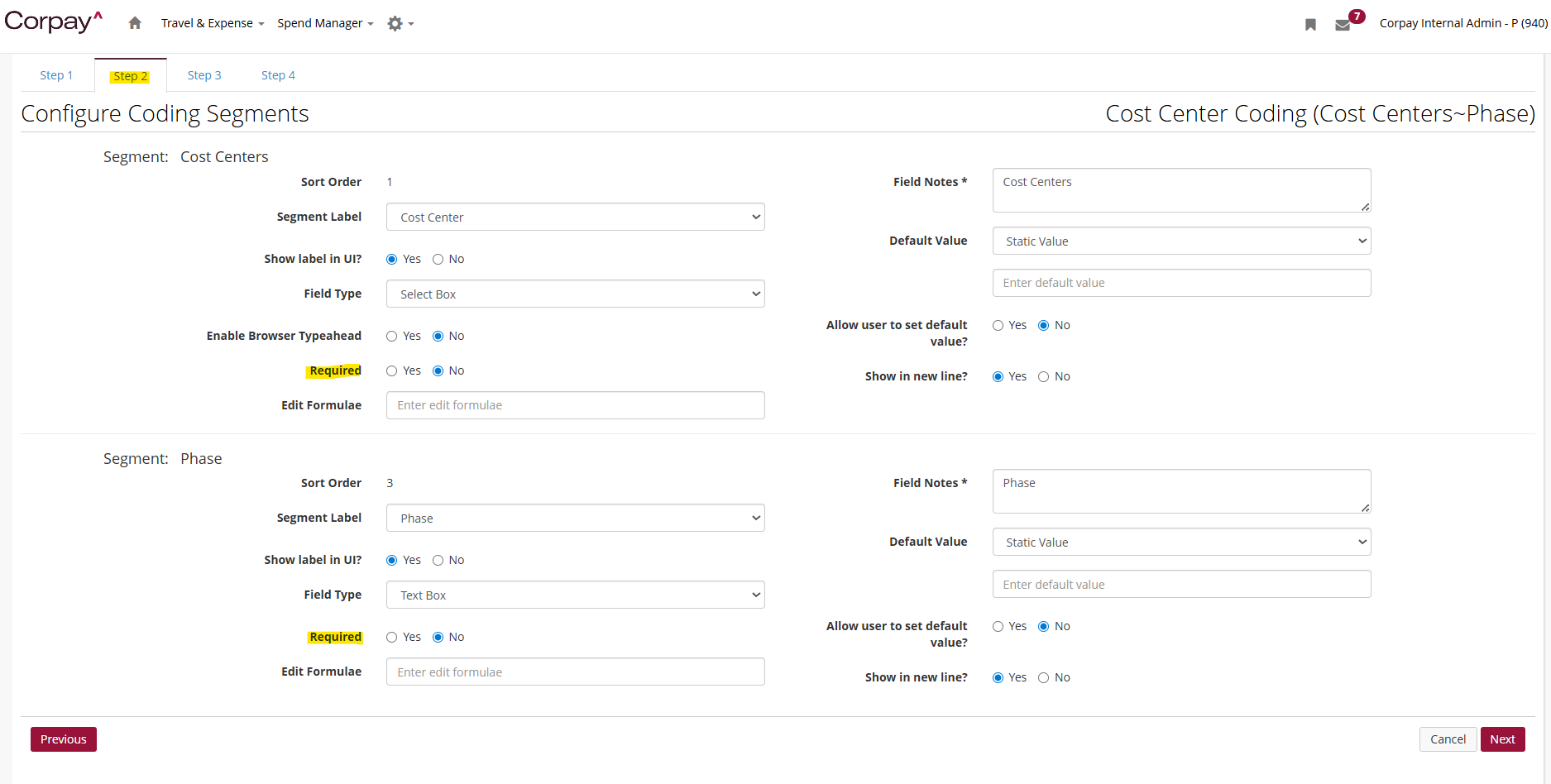Enable Browser Typeahead by selecting Yes
The image size is (1551, 784).
pos(392,337)
